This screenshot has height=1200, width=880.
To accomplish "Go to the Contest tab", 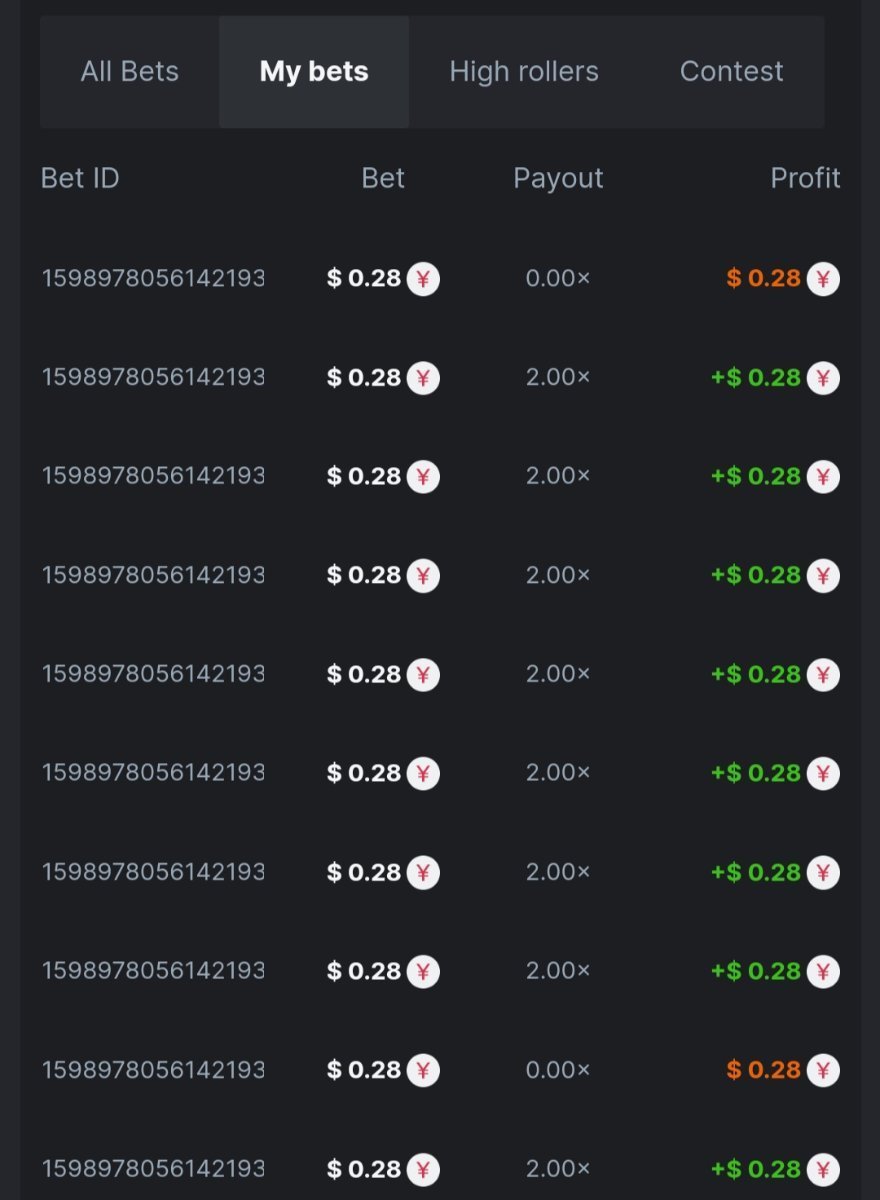I will click(731, 72).
